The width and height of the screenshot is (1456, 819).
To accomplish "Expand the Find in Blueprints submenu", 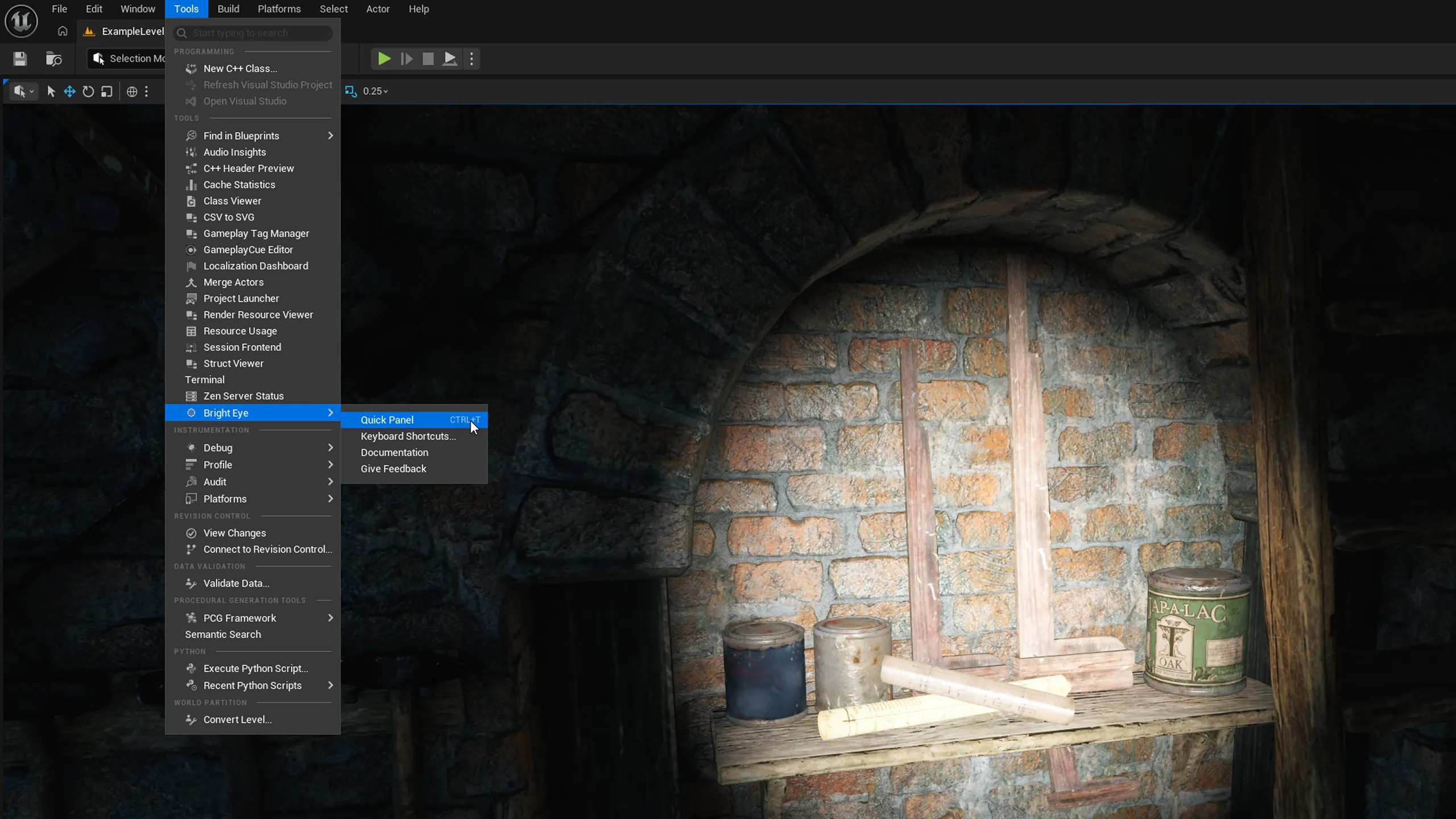I will tap(253, 135).
